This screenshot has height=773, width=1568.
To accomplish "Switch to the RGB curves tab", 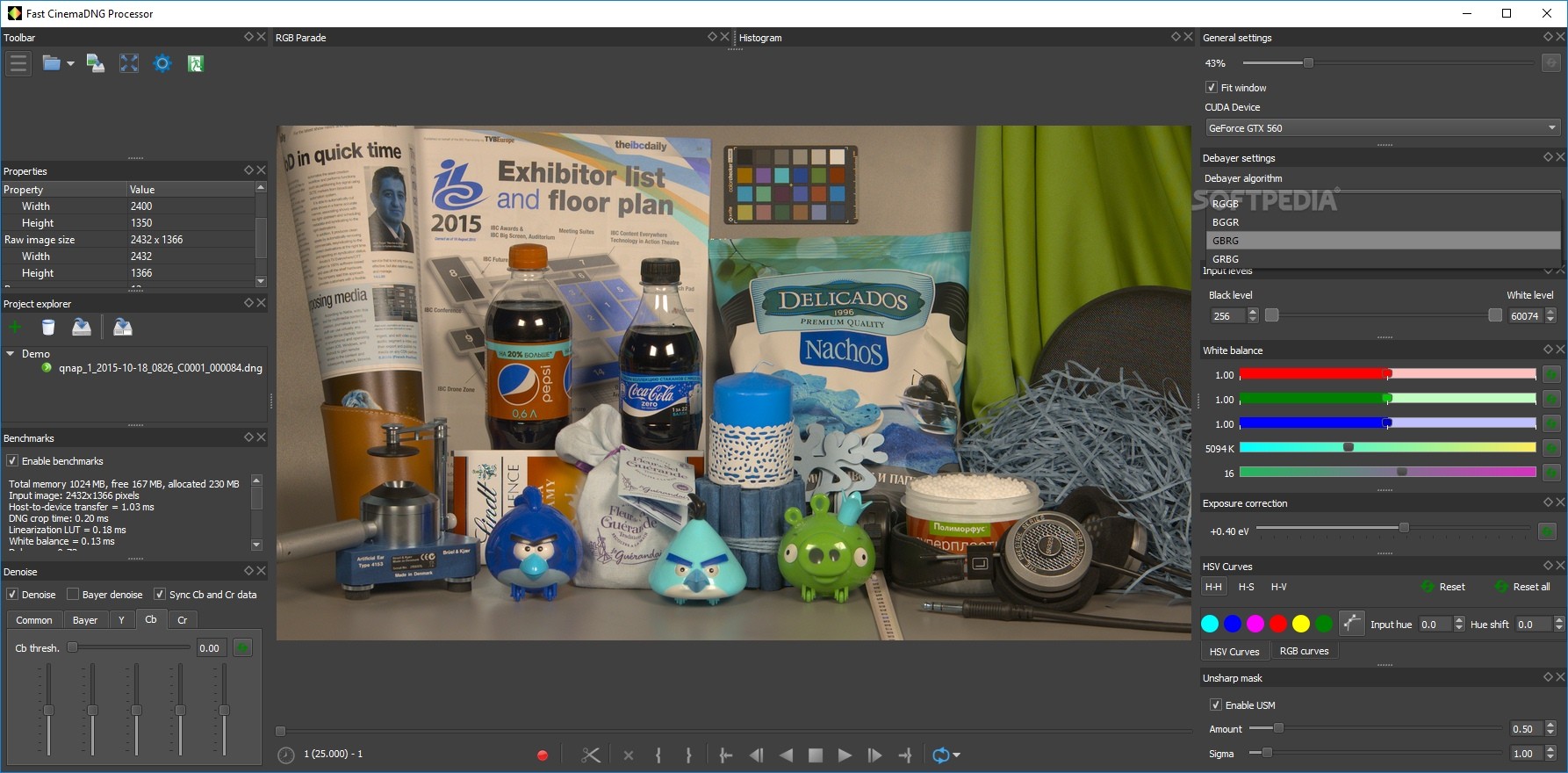I will (x=1304, y=651).
